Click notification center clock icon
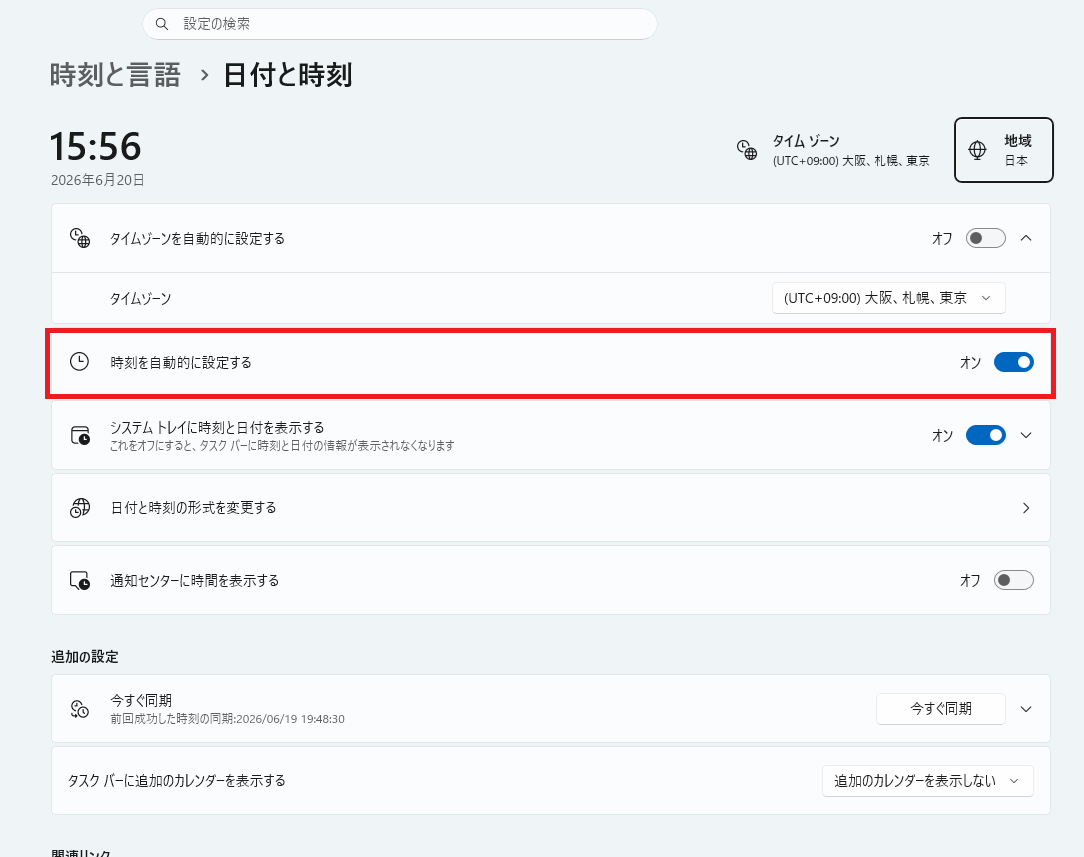1084x857 pixels. (80, 581)
